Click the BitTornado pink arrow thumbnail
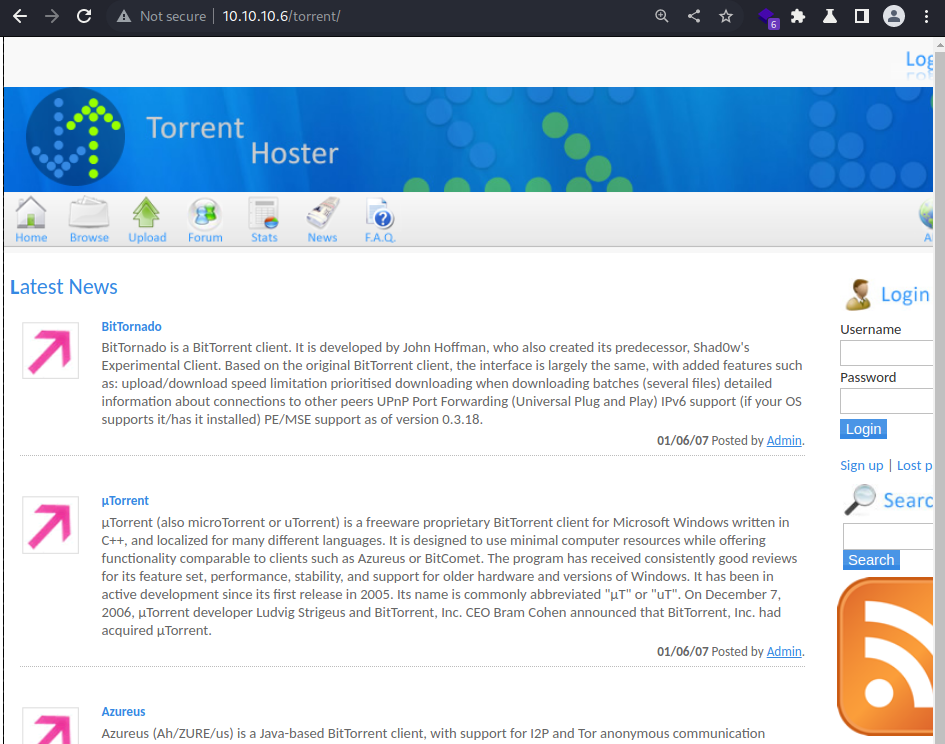 [x=51, y=350]
